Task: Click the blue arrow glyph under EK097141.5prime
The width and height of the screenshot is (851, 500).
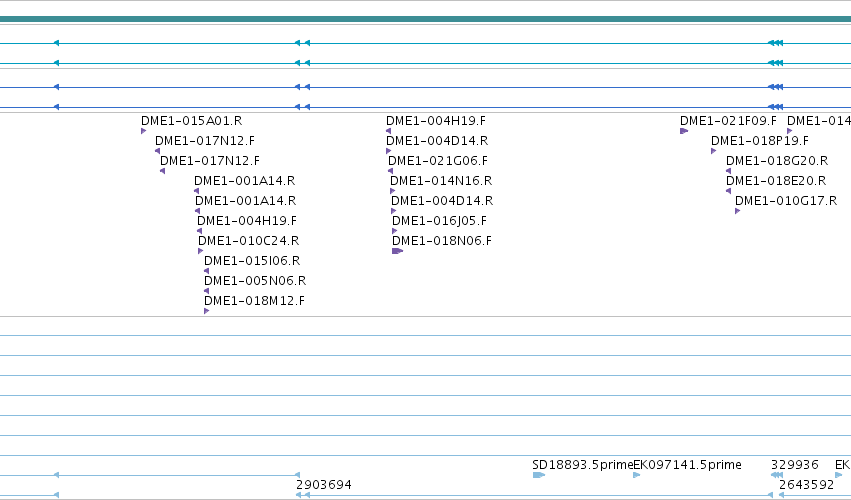Action: [637, 475]
